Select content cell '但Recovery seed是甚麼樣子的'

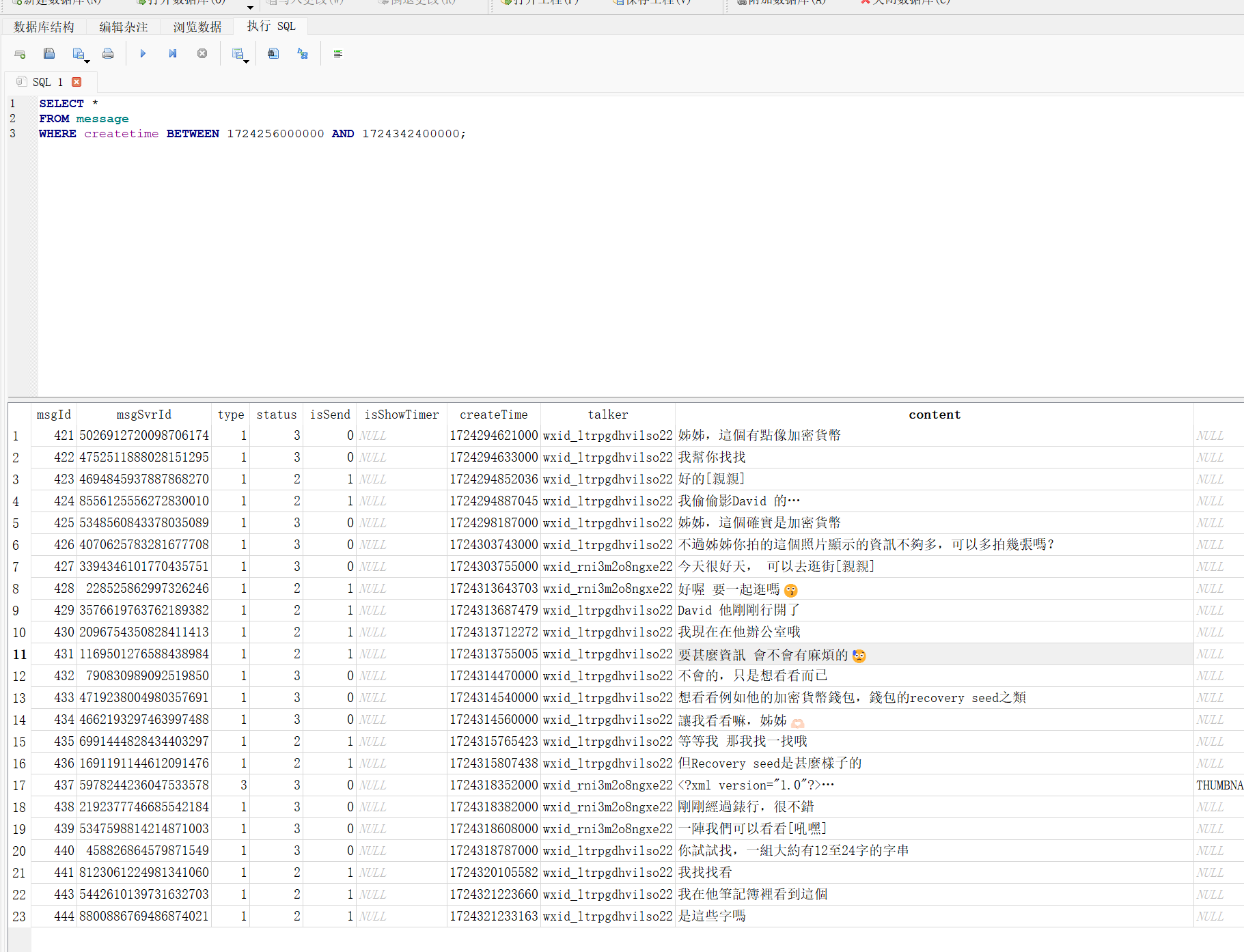pyautogui.click(x=935, y=764)
